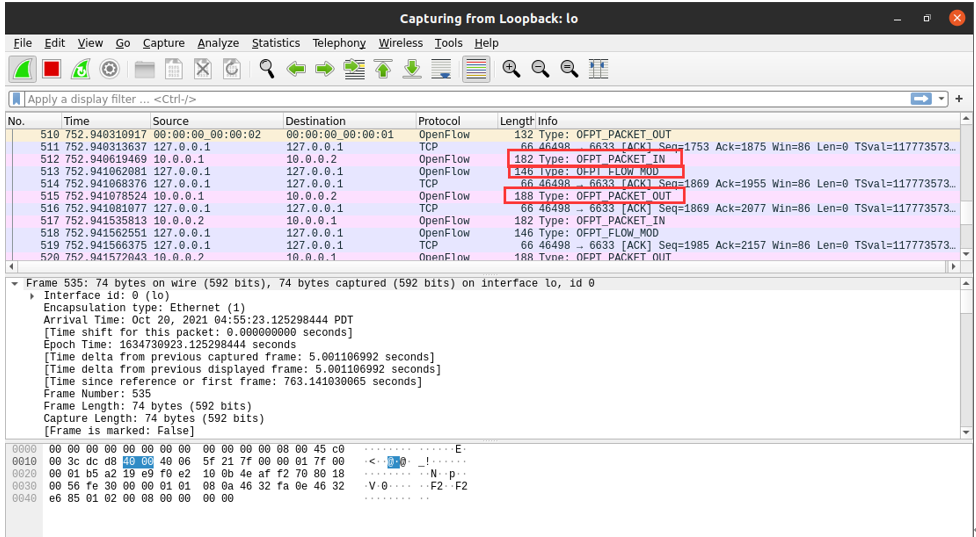Image resolution: width=976 pixels, height=537 pixels.
Task: Expand the Interface id: 0 (lo) node
Action: [x=32, y=296]
